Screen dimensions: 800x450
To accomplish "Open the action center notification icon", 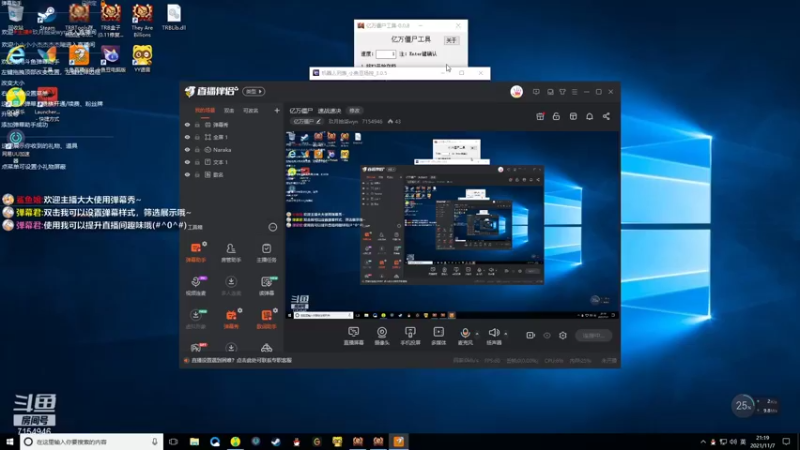I will coord(786,441).
